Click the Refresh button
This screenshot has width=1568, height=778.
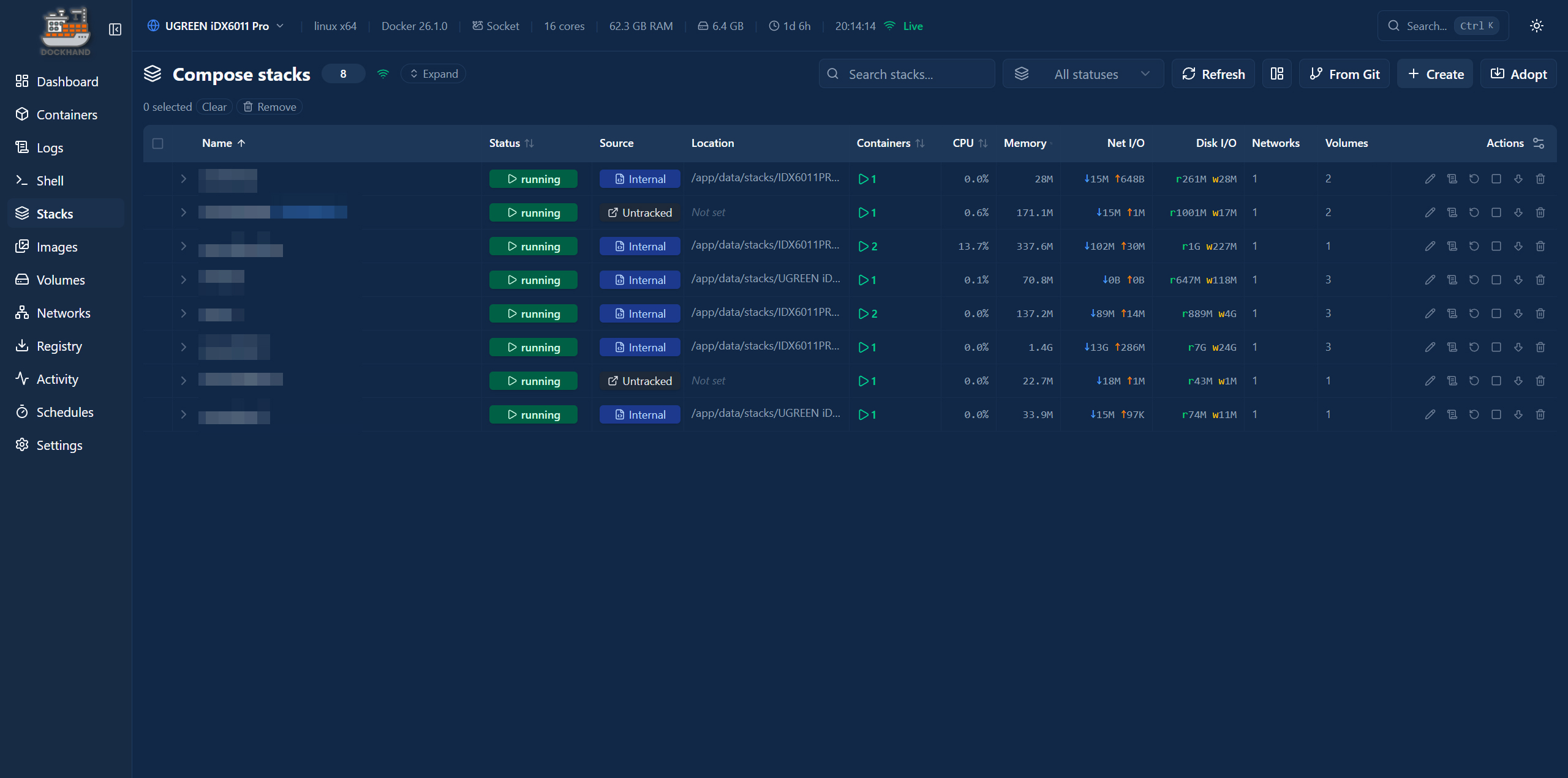pyautogui.click(x=1213, y=74)
